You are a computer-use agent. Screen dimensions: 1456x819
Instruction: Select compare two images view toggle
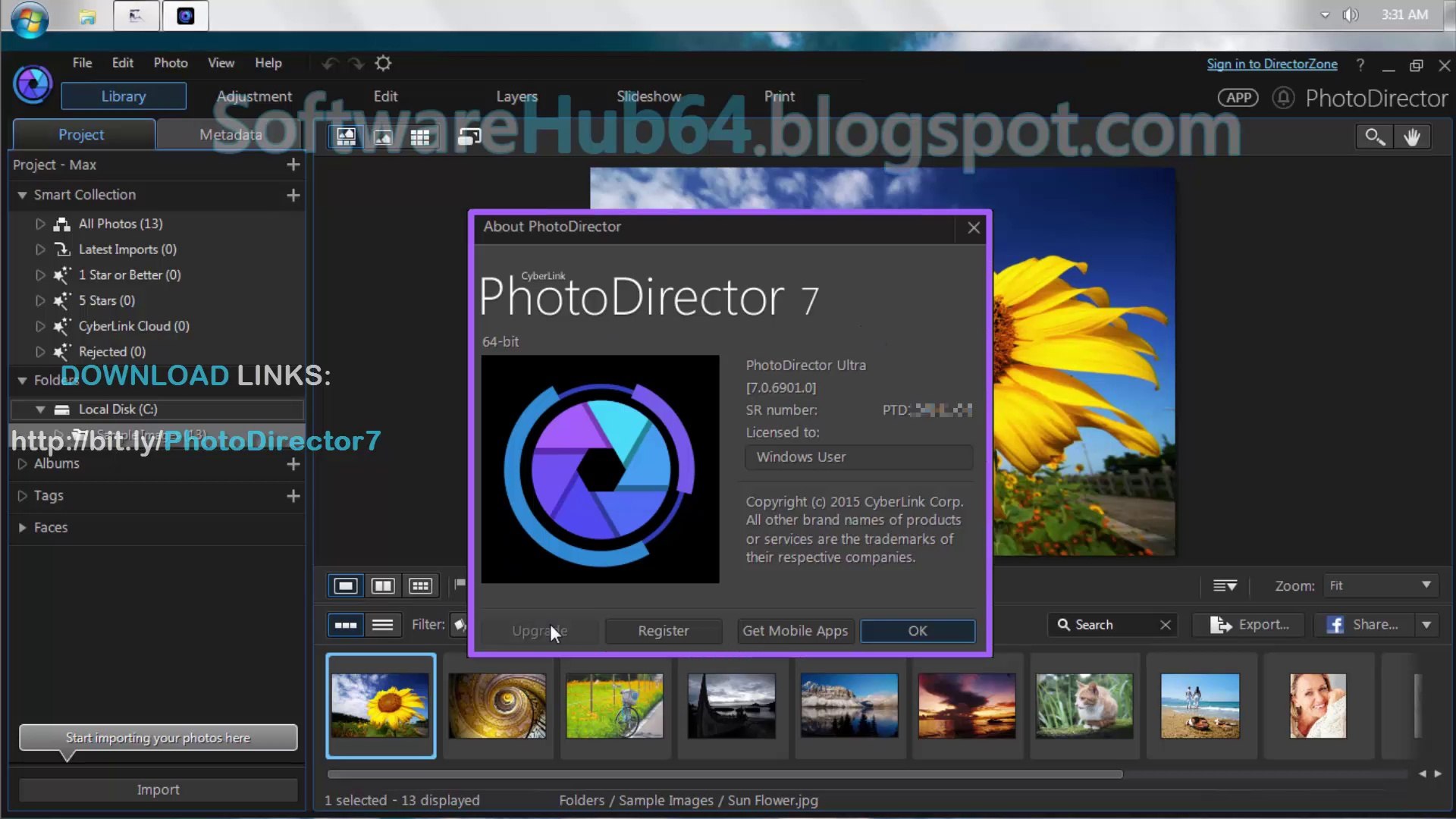[x=383, y=585]
